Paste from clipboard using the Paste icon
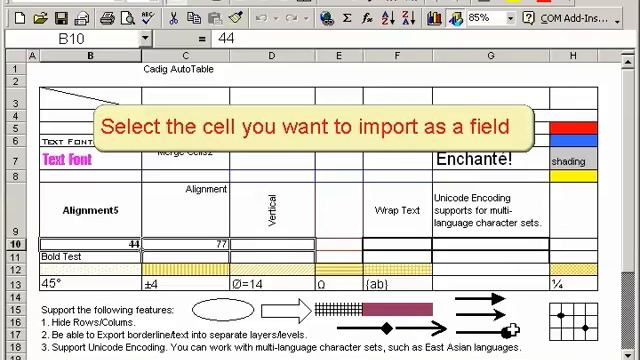 click(215, 18)
